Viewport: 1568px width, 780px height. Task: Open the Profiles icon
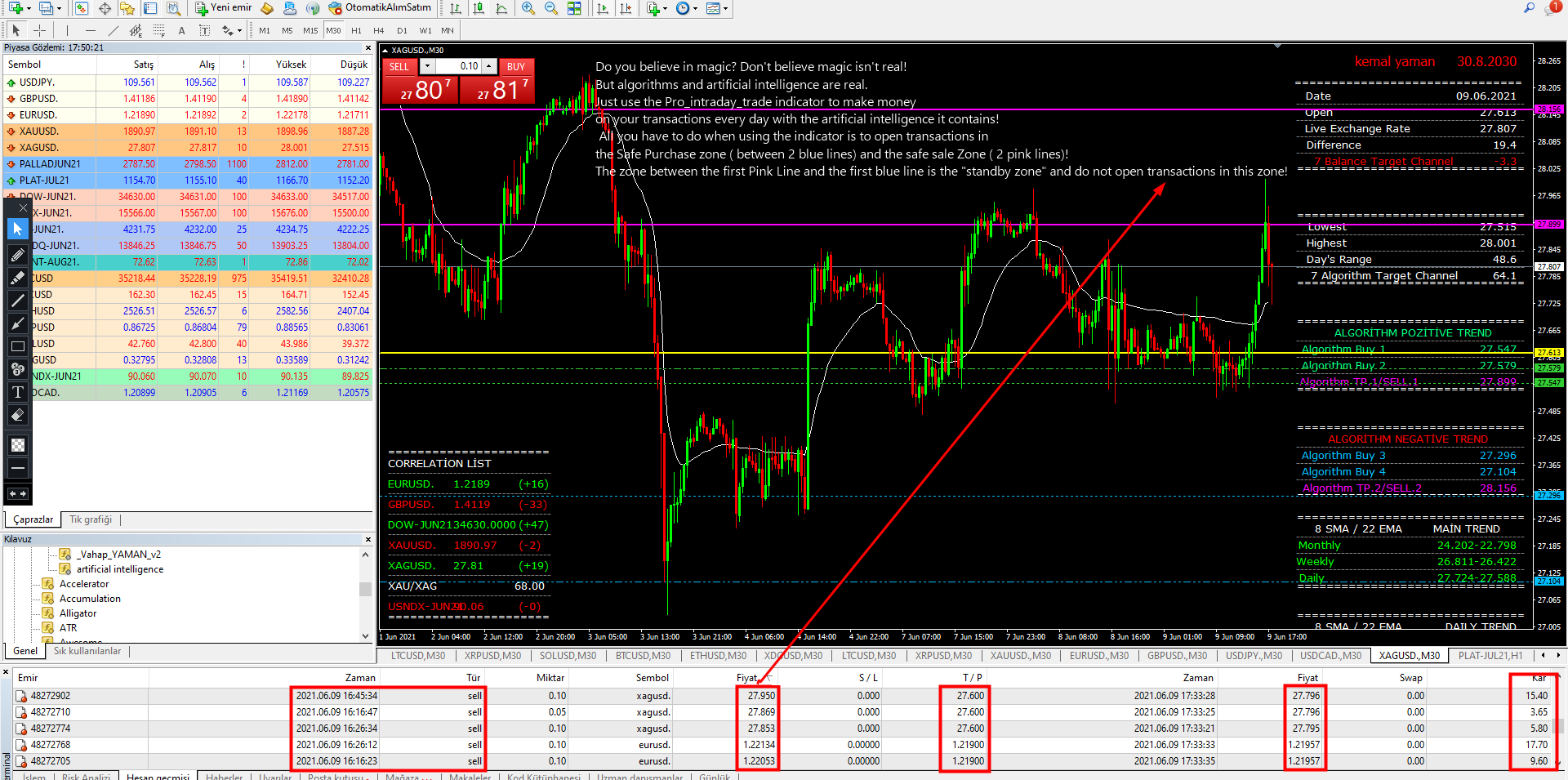click(47, 8)
